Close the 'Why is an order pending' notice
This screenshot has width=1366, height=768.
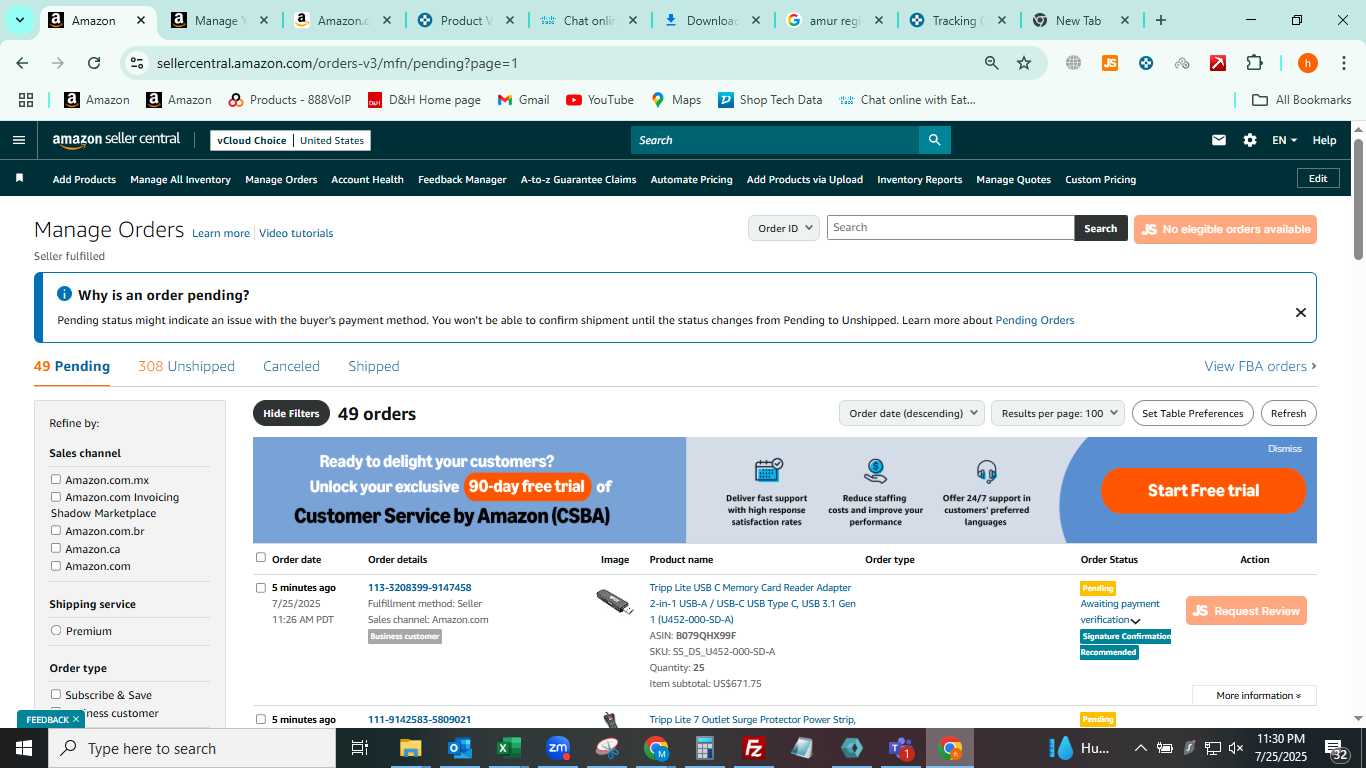pyautogui.click(x=1300, y=312)
